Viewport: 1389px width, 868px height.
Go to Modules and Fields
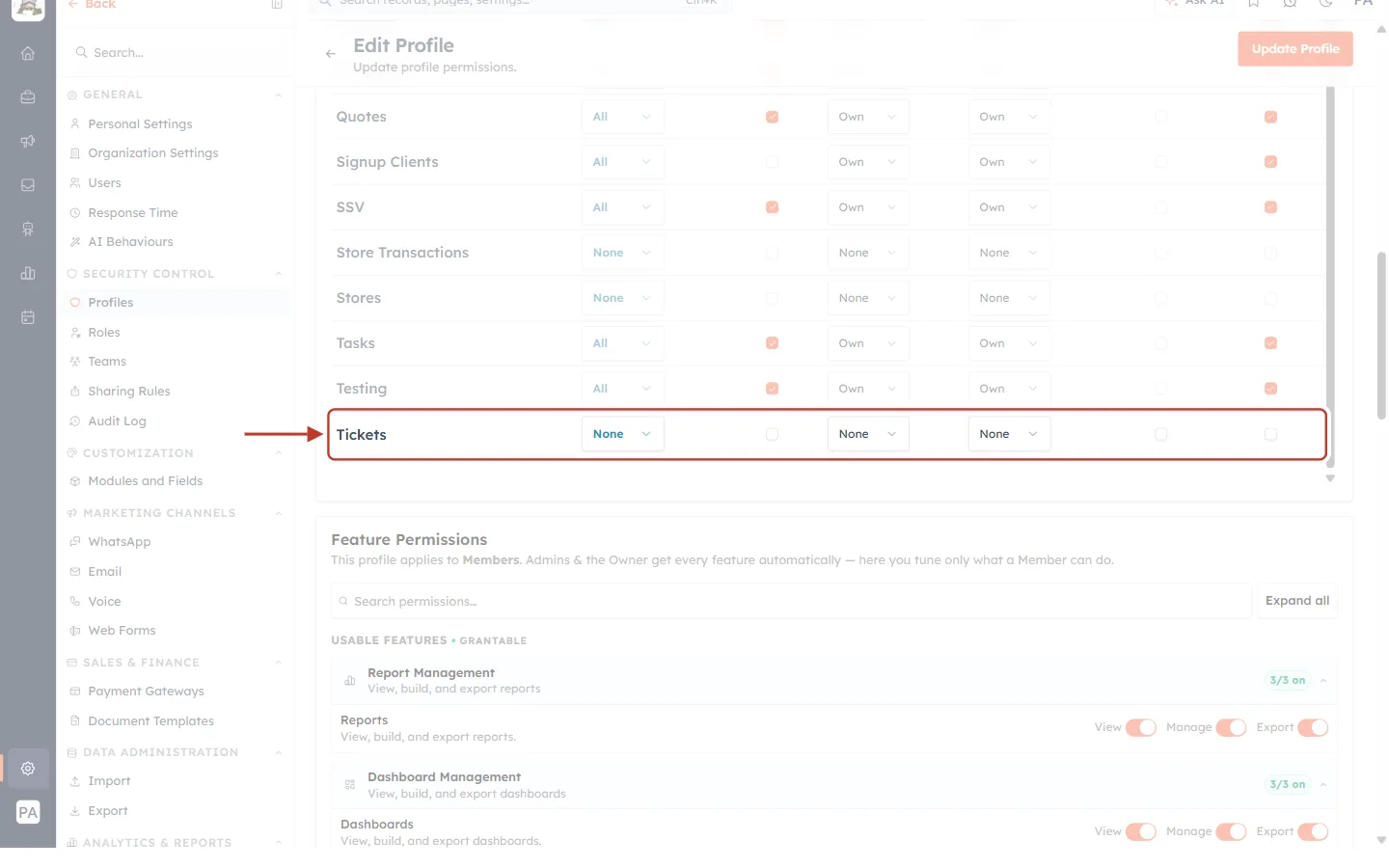tap(146, 481)
